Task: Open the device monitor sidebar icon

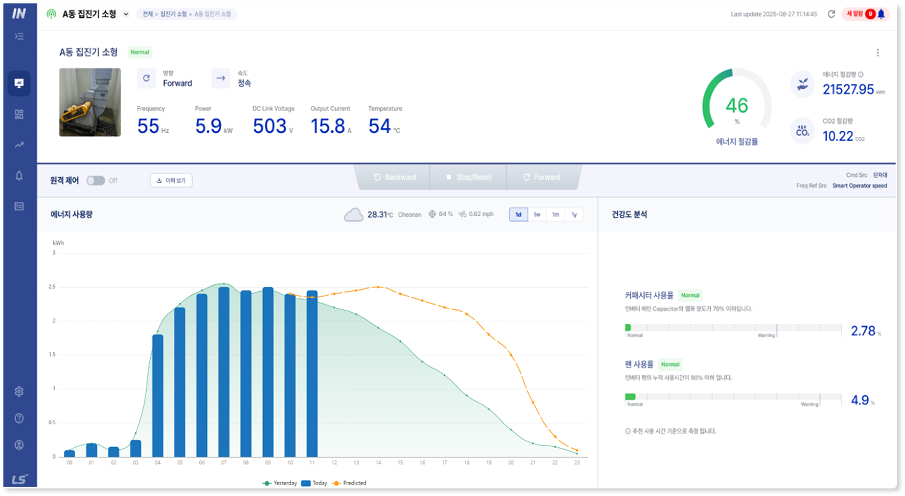Action: (19, 83)
